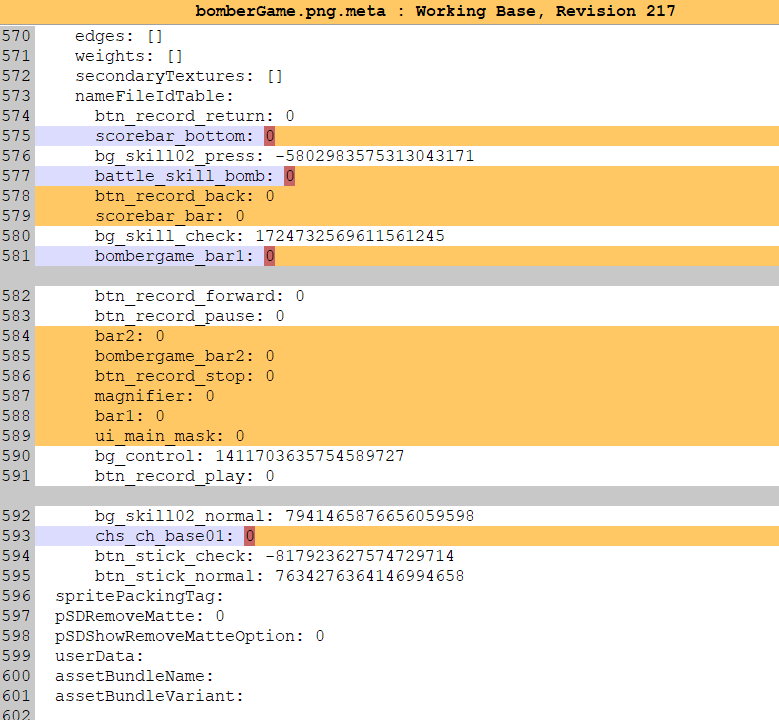Screen dimensions: 779x720
Task: Click the 'btn_record_return: 0' line
Action: (194, 116)
